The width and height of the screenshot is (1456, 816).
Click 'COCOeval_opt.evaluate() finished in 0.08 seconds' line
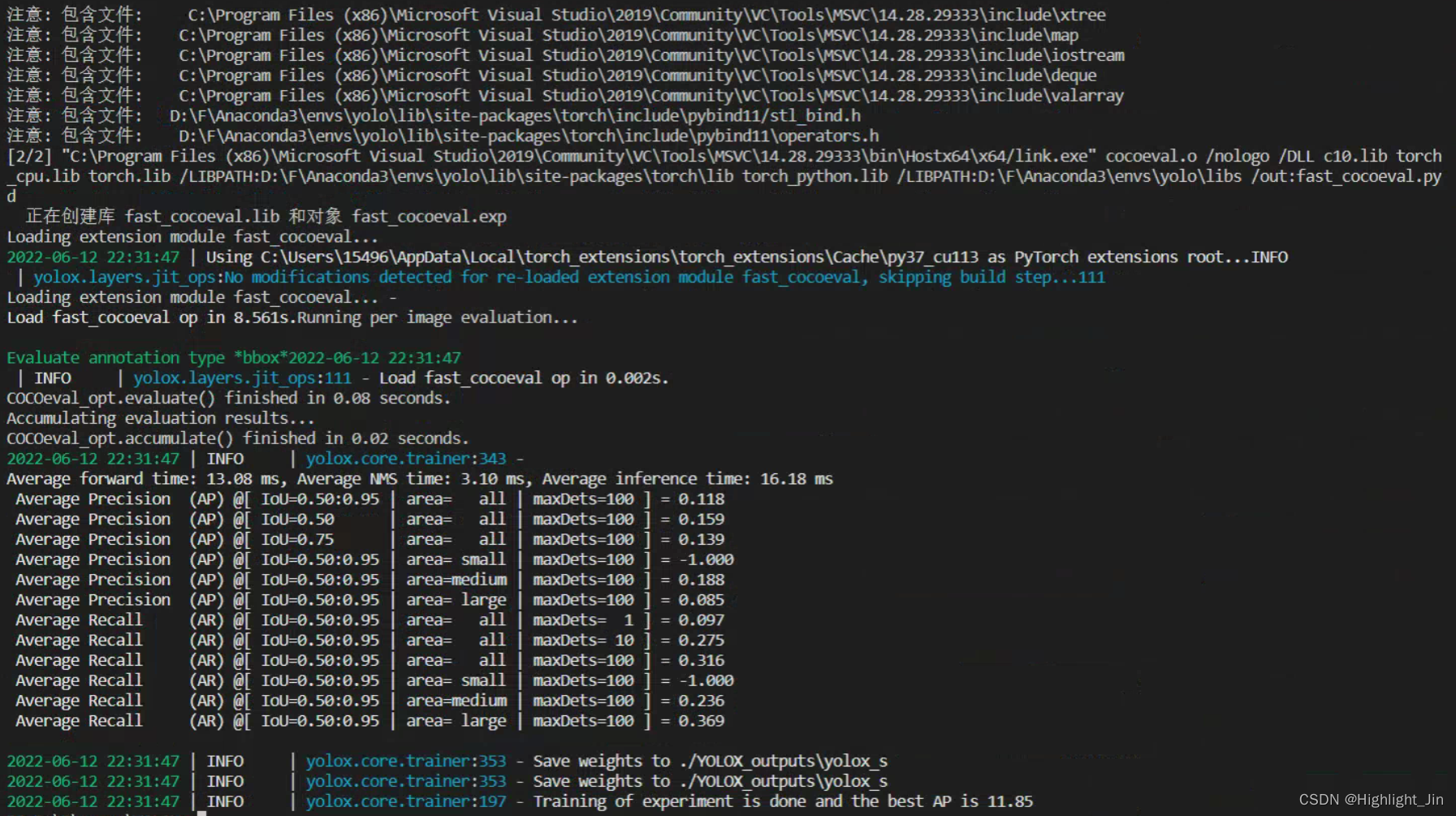(228, 399)
